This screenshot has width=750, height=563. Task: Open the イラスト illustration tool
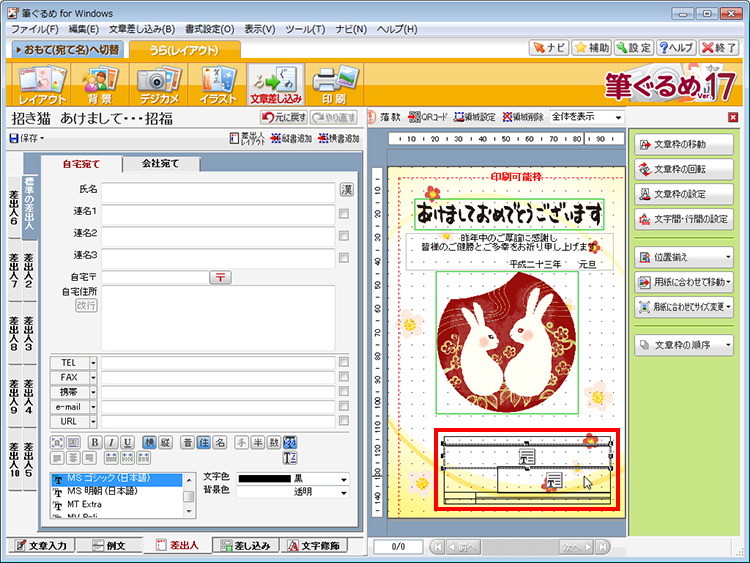point(218,85)
